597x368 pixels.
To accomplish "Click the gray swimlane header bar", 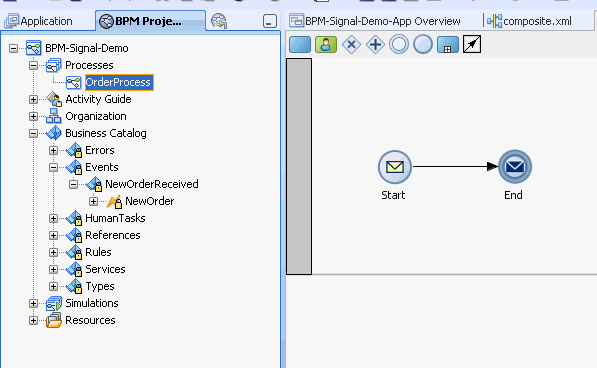I will tap(299, 166).
